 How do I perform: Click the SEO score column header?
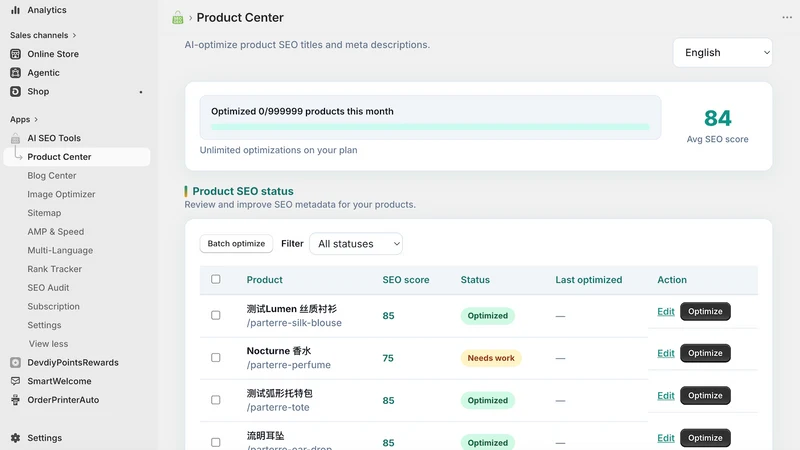[406, 280]
